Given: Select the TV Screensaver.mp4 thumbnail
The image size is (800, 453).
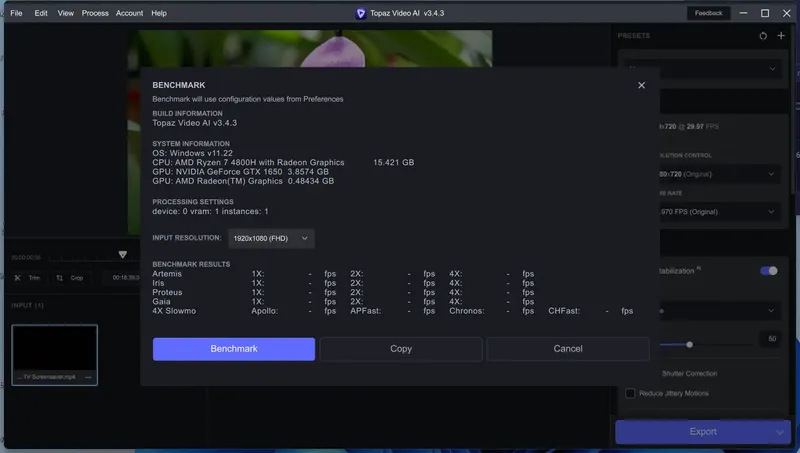Looking at the screenshot, I should pos(55,355).
